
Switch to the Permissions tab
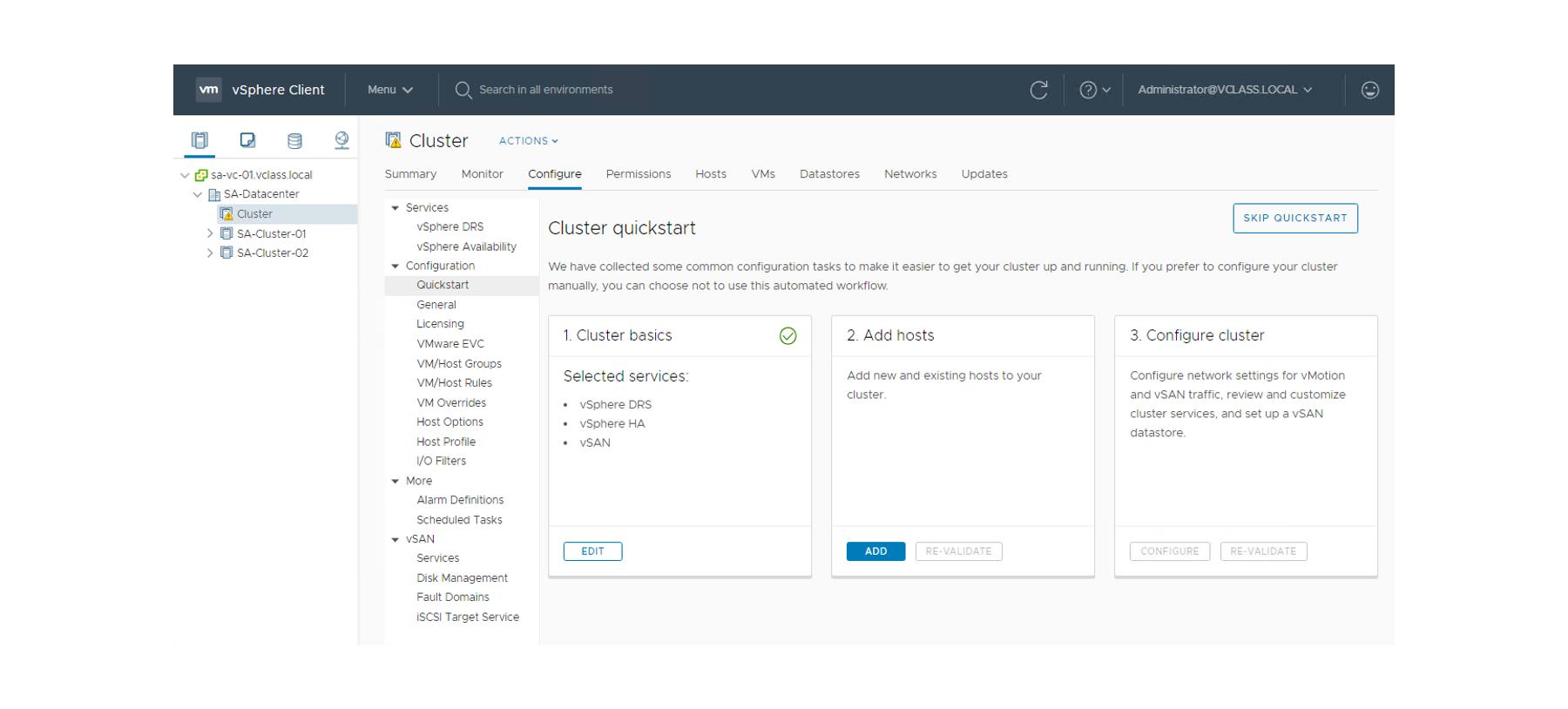(639, 174)
